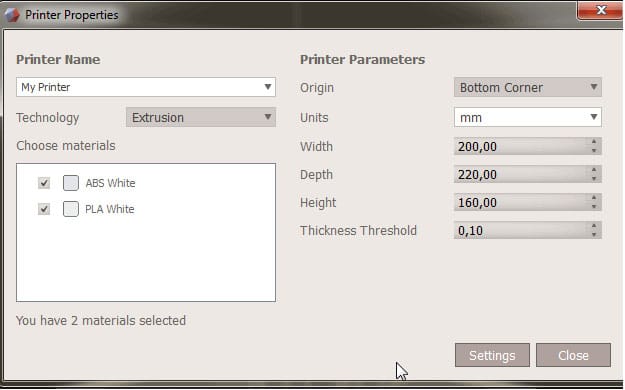Click the PLA White color swatch
The height and width of the screenshot is (390, 625).
[71, 209]
